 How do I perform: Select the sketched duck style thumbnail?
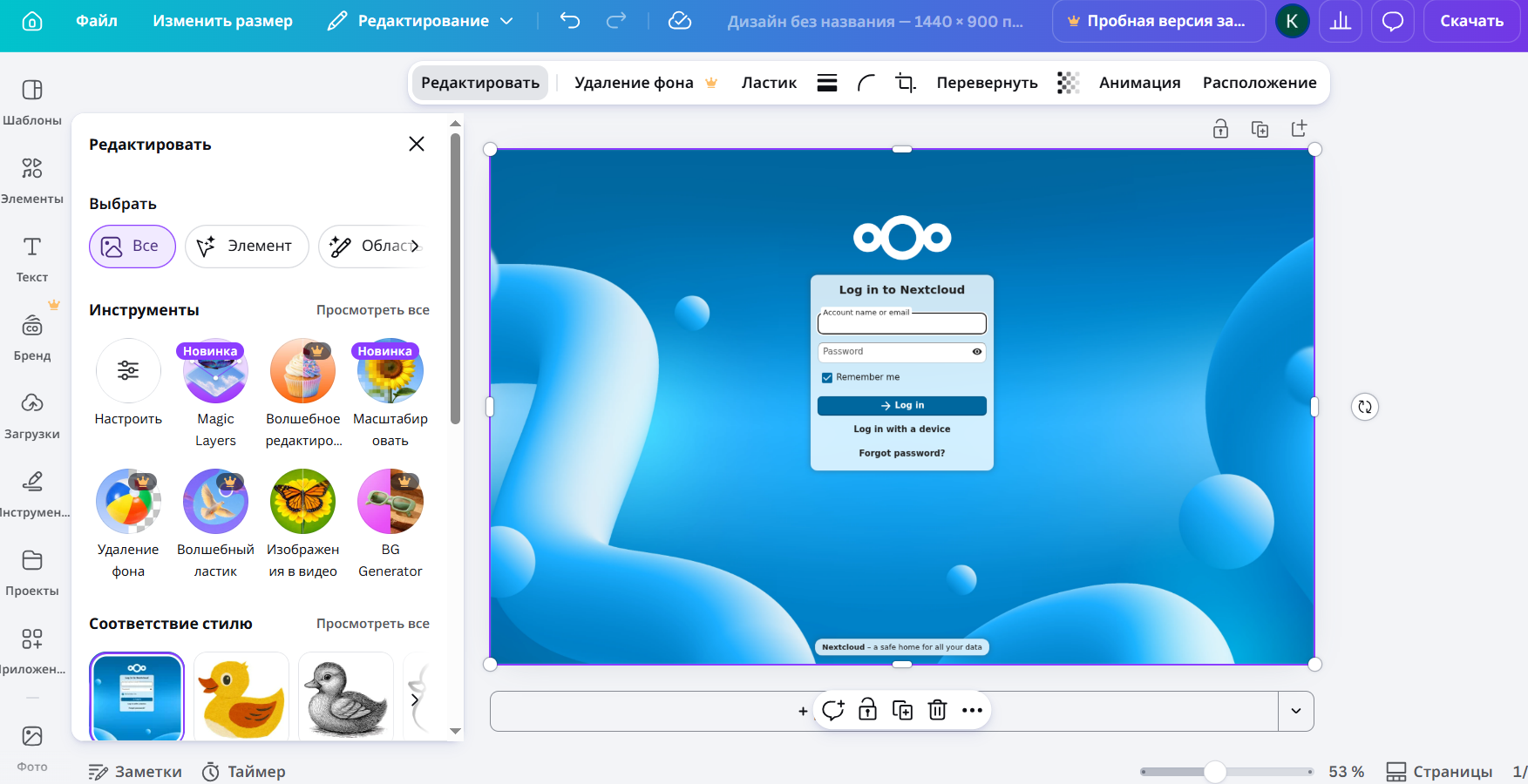[x=346, y=696]
